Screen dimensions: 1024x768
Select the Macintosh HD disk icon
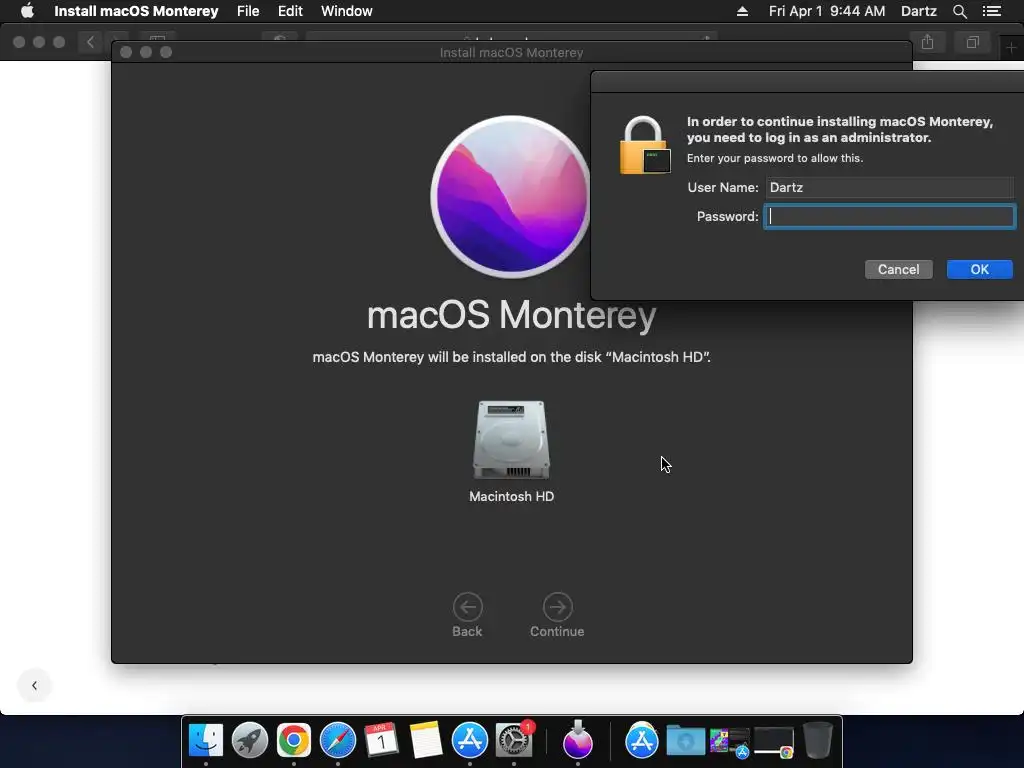coord(511,440)
